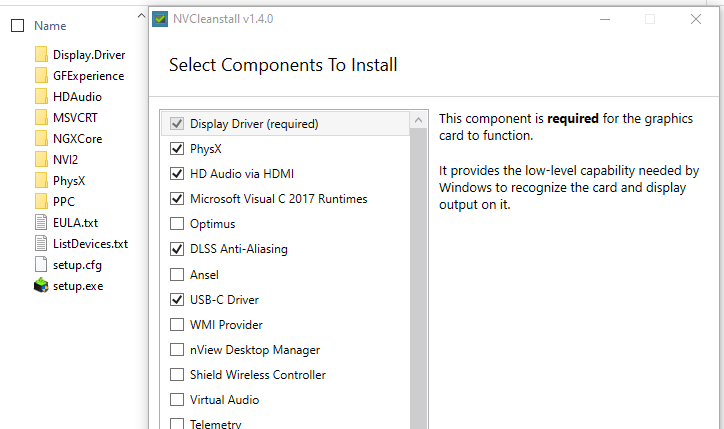Select the Display Driver (required) list entry
The image size is (724, 429).
point(285,124)
